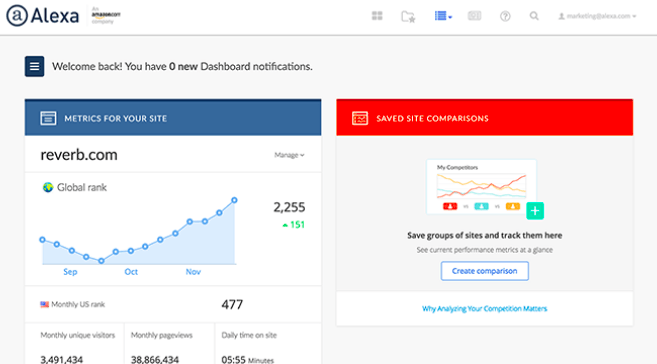
Task: Click the red site icon in comparison preview
Action: 450,206
